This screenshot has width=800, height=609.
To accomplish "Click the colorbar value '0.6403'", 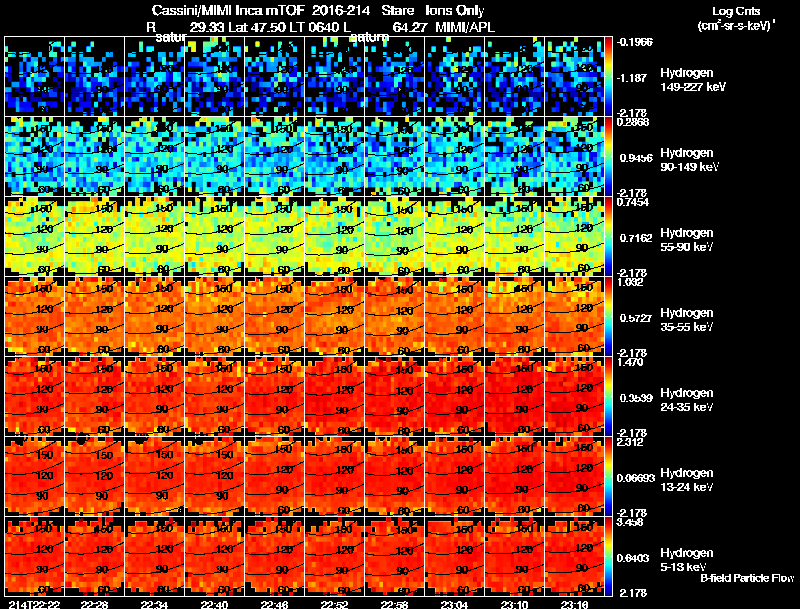I will (x=633, y=559).
